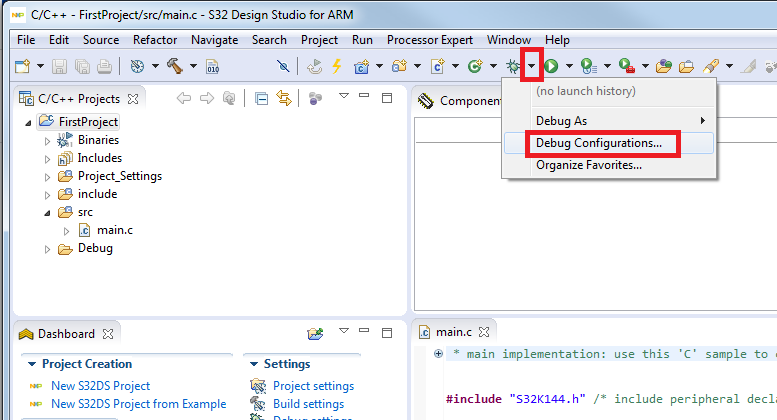Click the External Tools run icon with toolbox
Viewport: 777px width, 420px height.
click(x=627, y=66)
